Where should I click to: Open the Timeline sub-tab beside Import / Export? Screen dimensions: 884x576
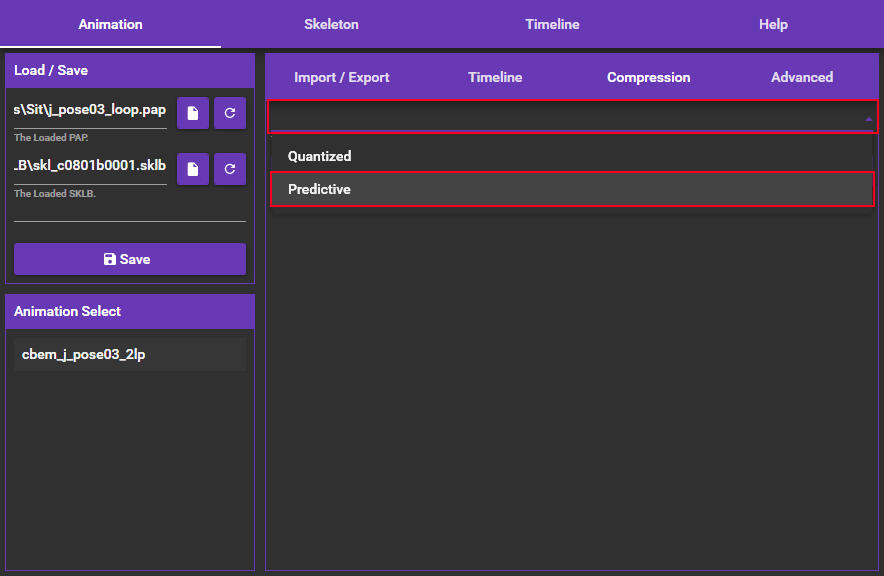[495, 77]
